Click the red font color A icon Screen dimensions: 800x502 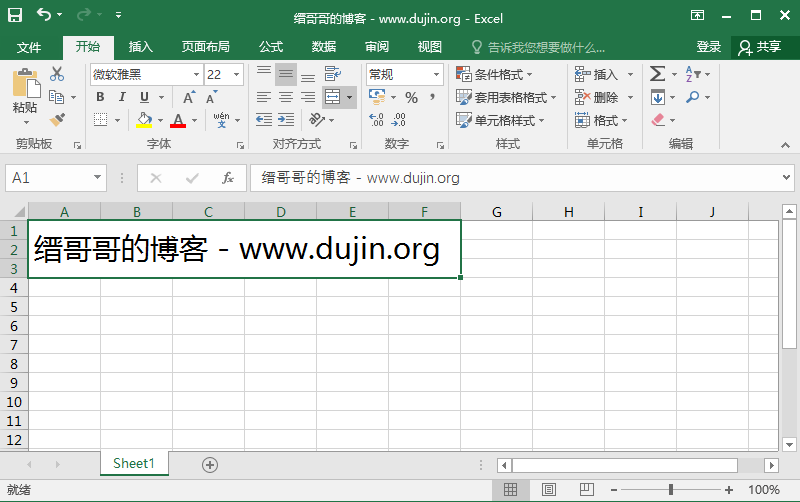[178, 120]
